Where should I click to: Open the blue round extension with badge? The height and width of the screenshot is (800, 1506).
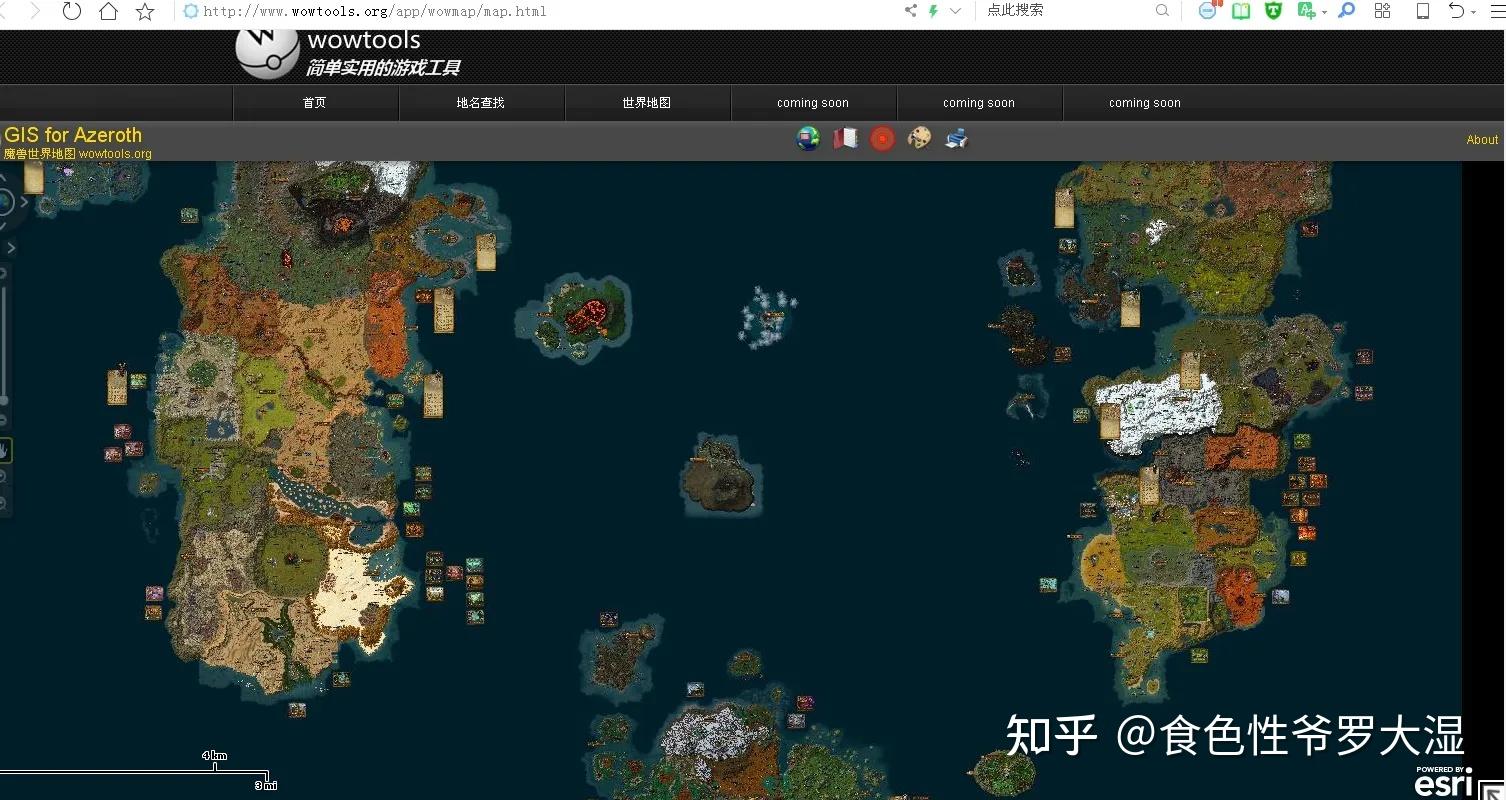point(1208,10)
